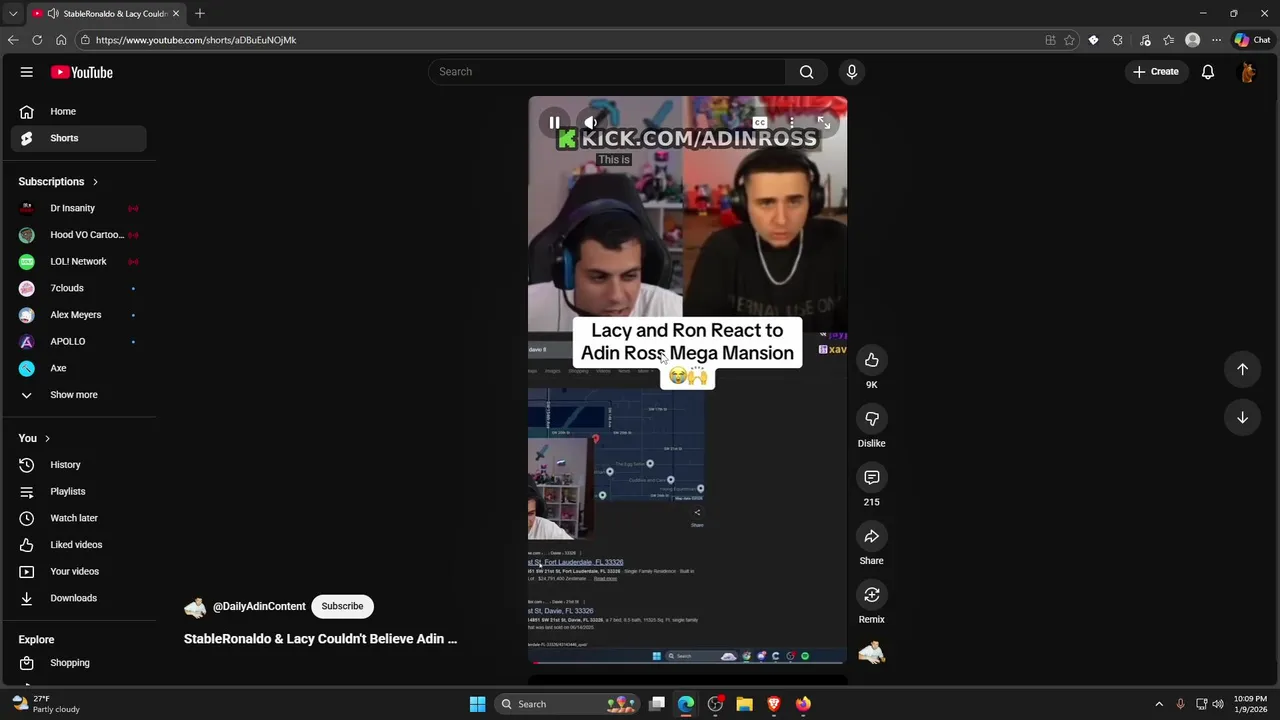This screenshot has width=1280, height=720.
Task: Open Axe channel
Action: [x=78, y=368]
